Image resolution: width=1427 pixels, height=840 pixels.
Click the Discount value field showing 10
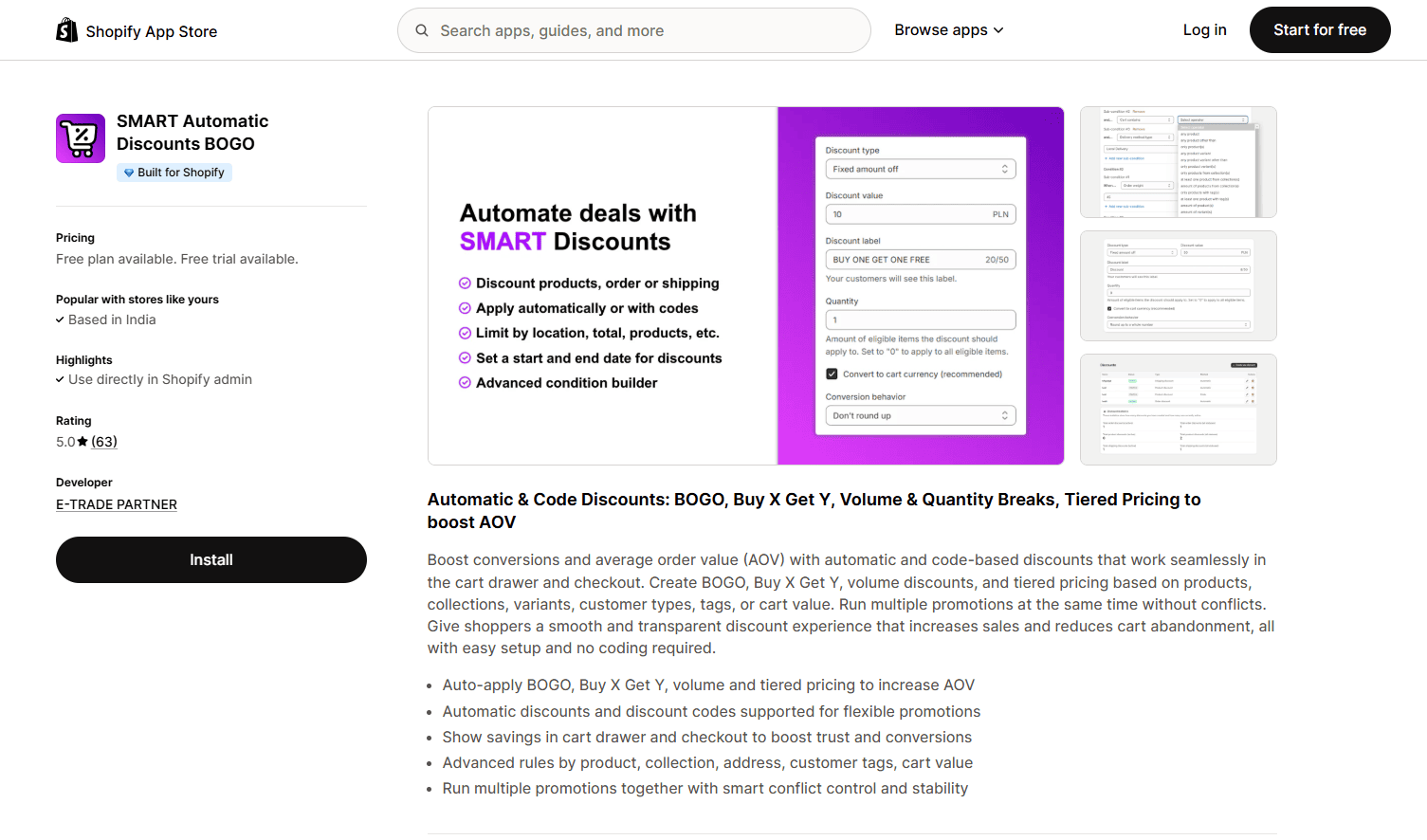coord(920,214)
